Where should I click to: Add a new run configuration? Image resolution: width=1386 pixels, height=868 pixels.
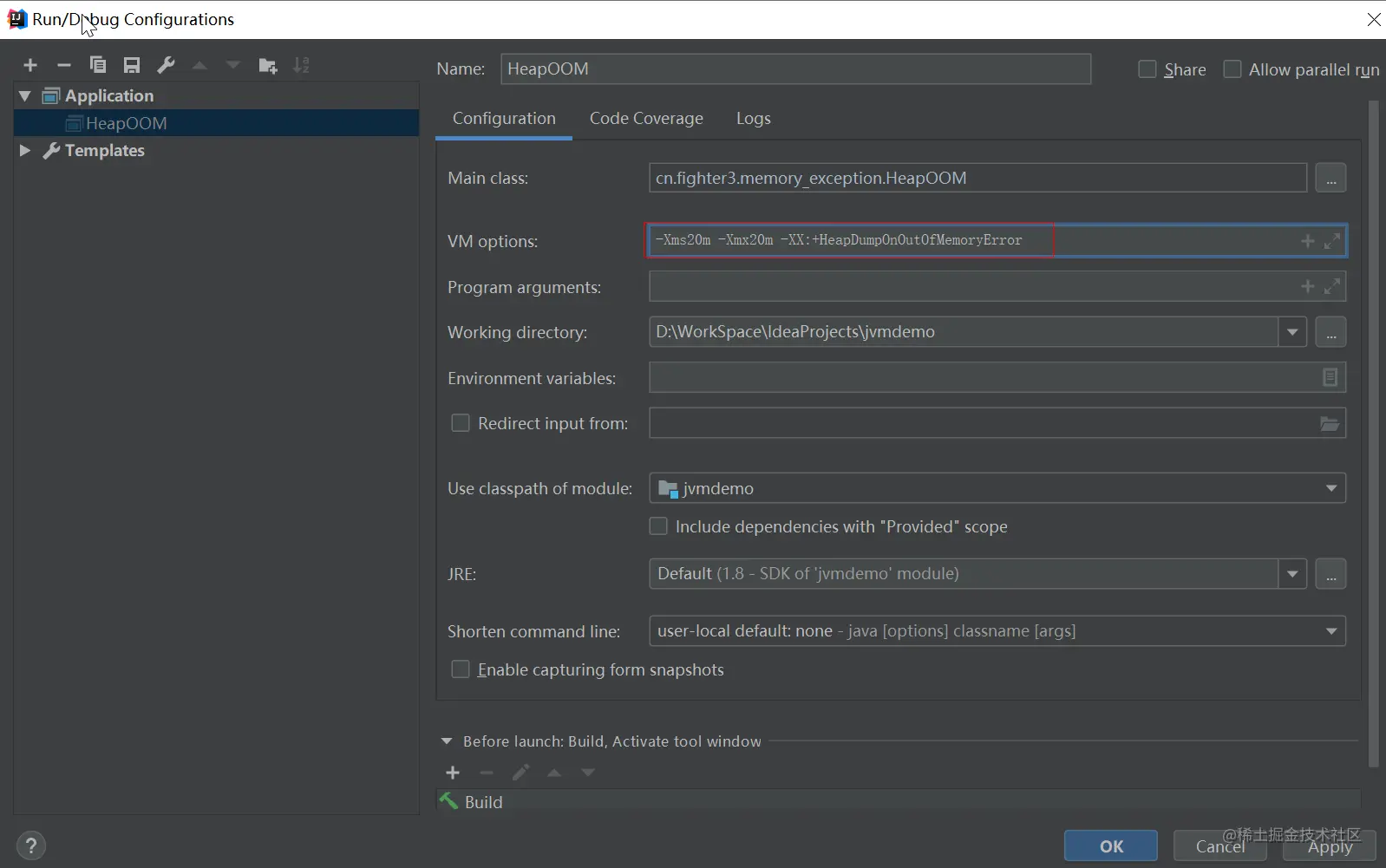pos(30,65)
